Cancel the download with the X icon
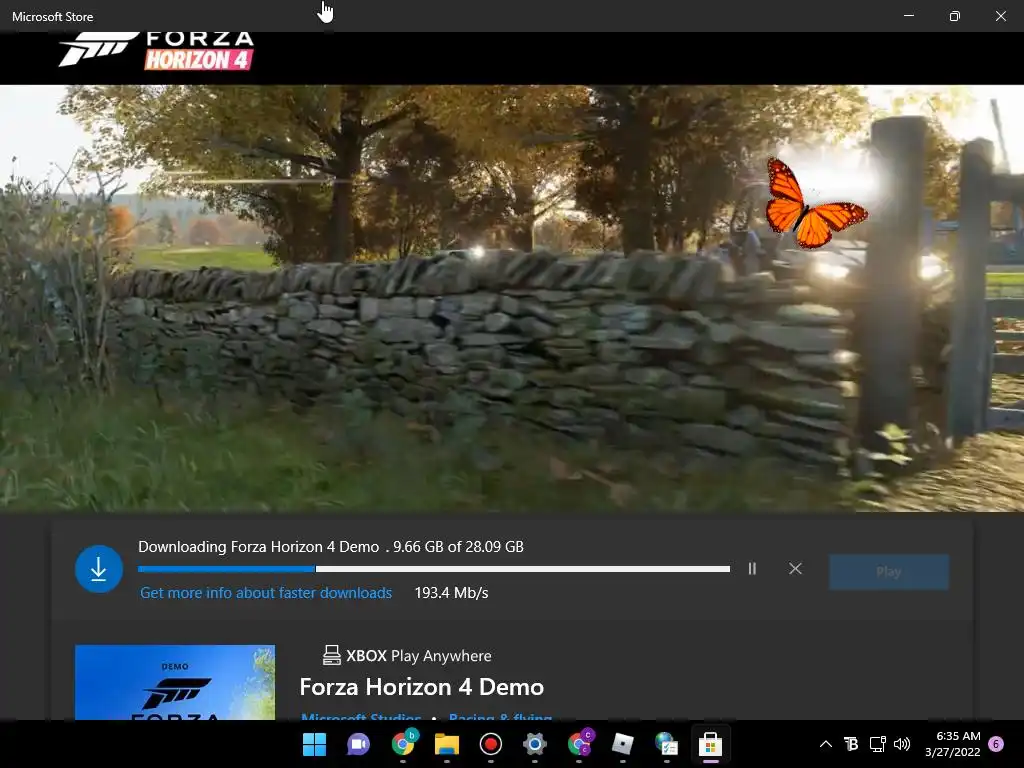 pos(795,569)
